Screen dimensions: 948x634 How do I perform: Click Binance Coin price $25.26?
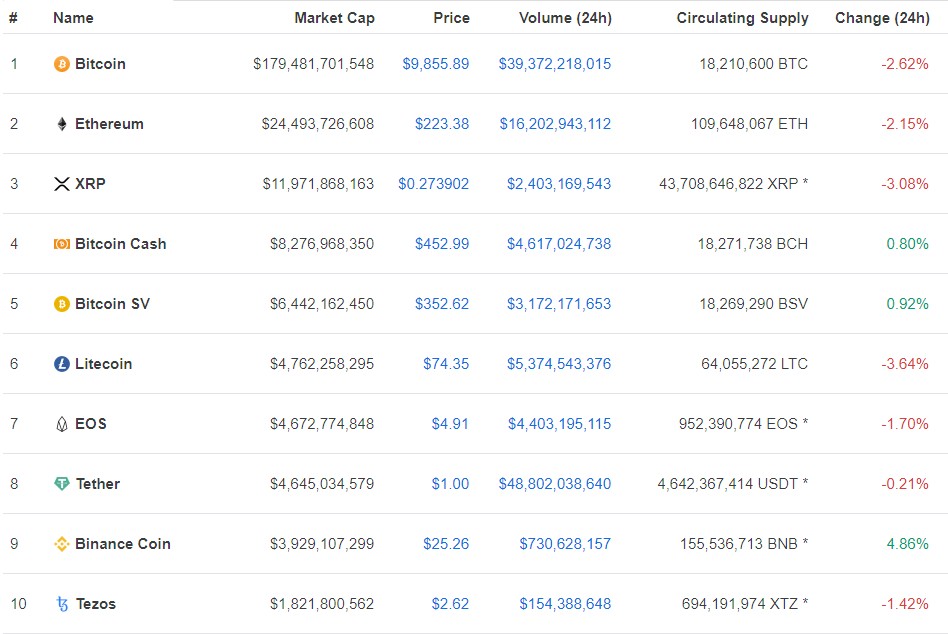tap(446, 544)
